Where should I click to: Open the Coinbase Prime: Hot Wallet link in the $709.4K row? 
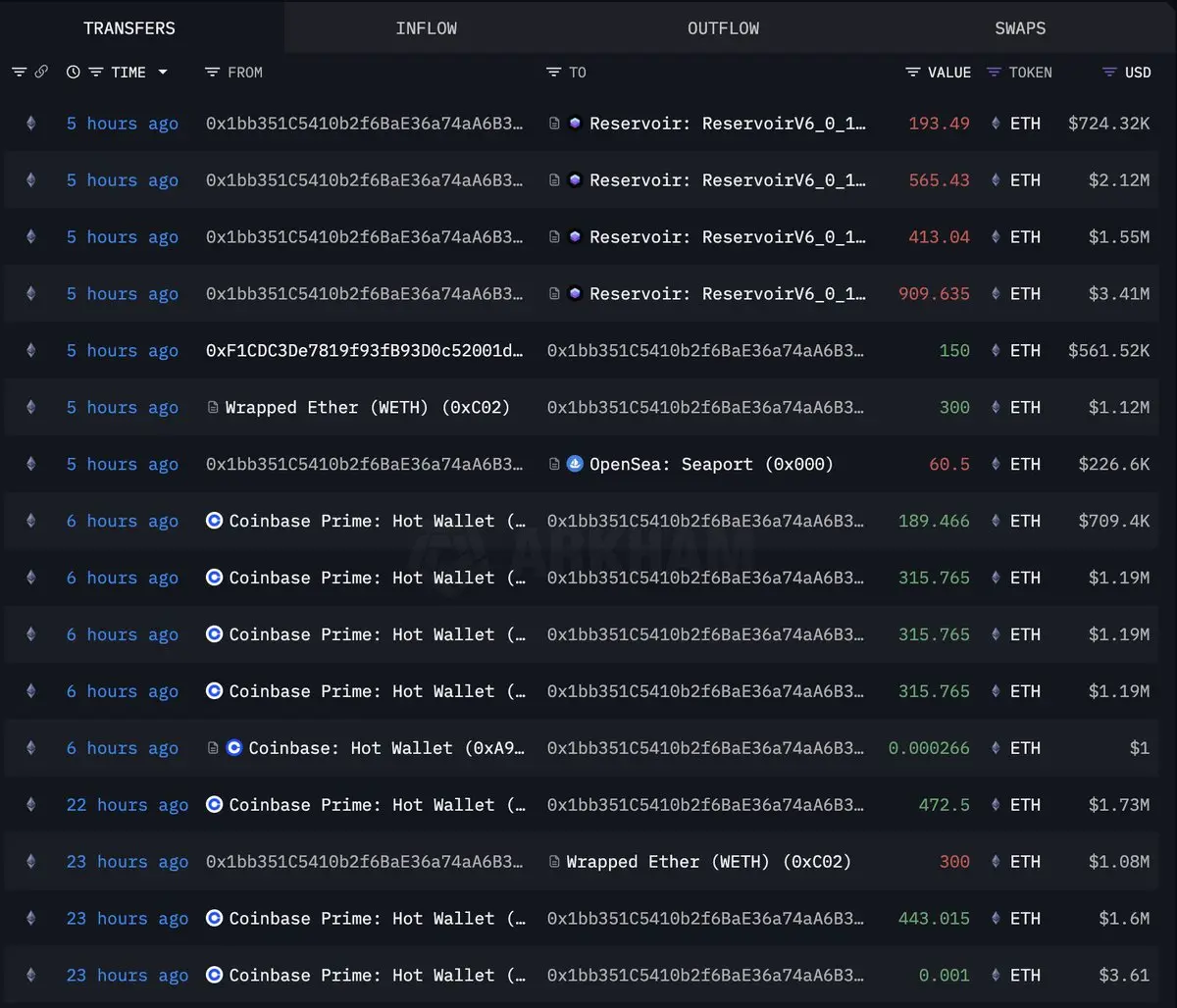pos(378,521)
